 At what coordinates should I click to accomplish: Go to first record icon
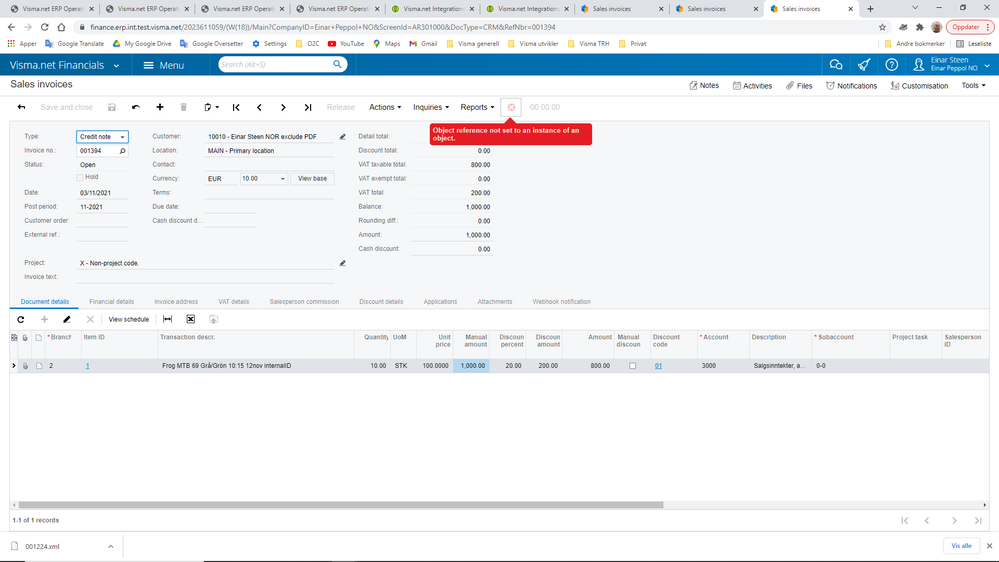tap(236, 107)
